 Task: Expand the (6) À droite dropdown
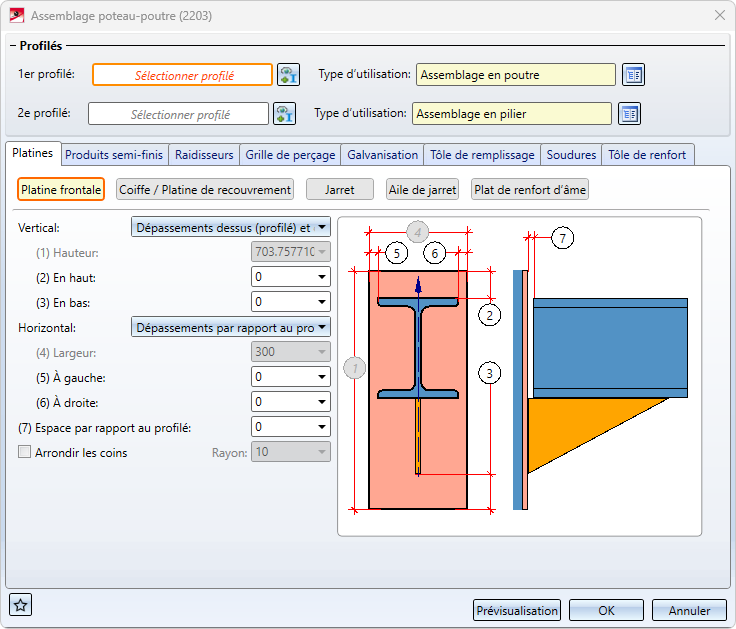322,402
